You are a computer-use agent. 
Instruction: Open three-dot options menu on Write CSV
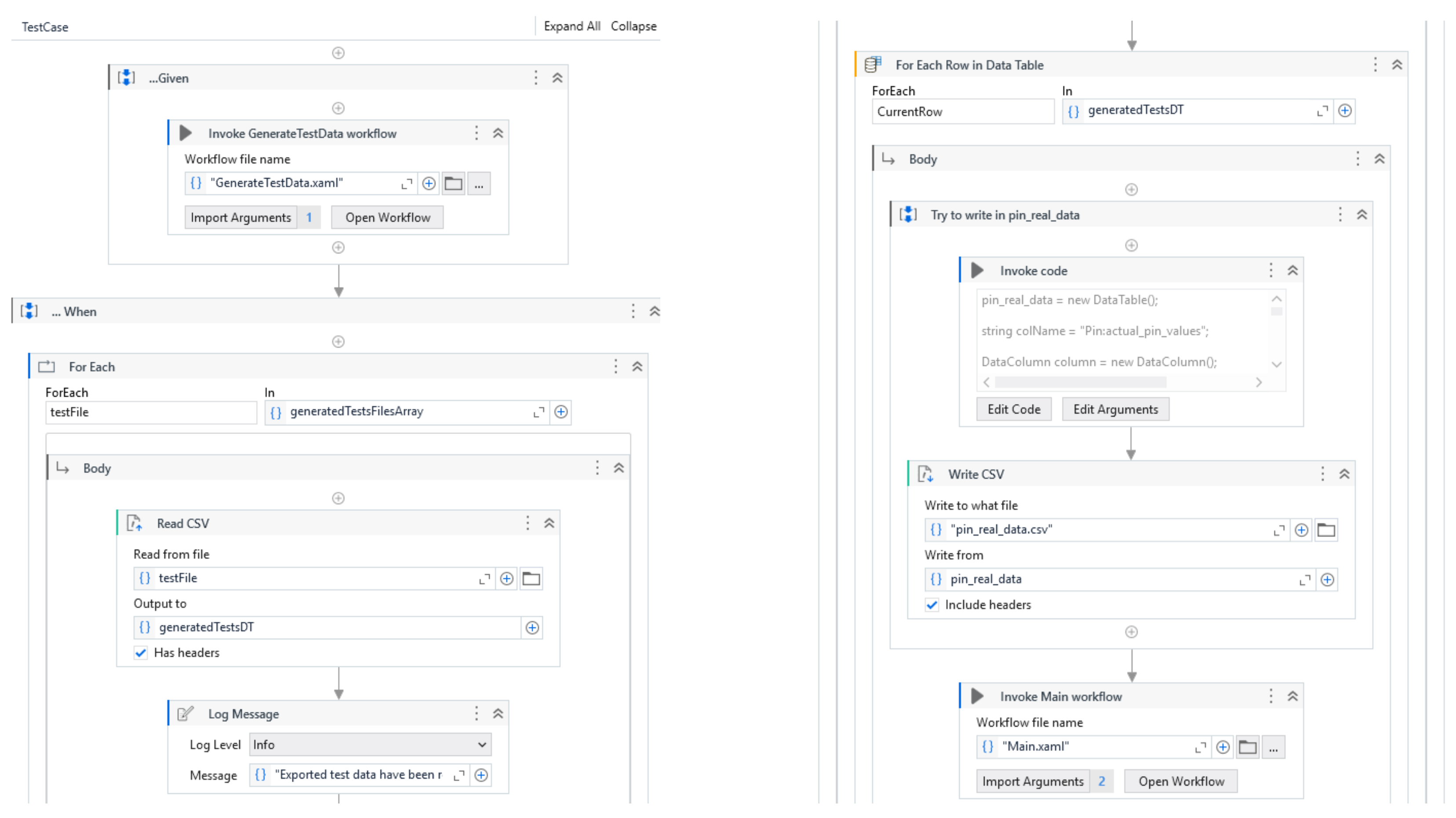(x=1323, y=474)
